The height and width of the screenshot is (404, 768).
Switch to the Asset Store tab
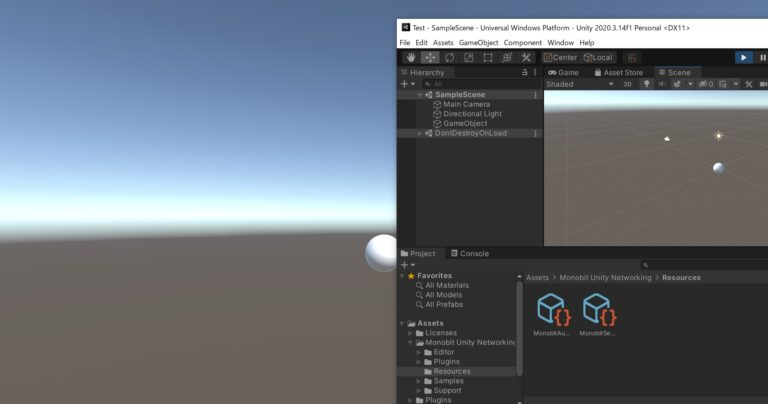coord(618,72)
